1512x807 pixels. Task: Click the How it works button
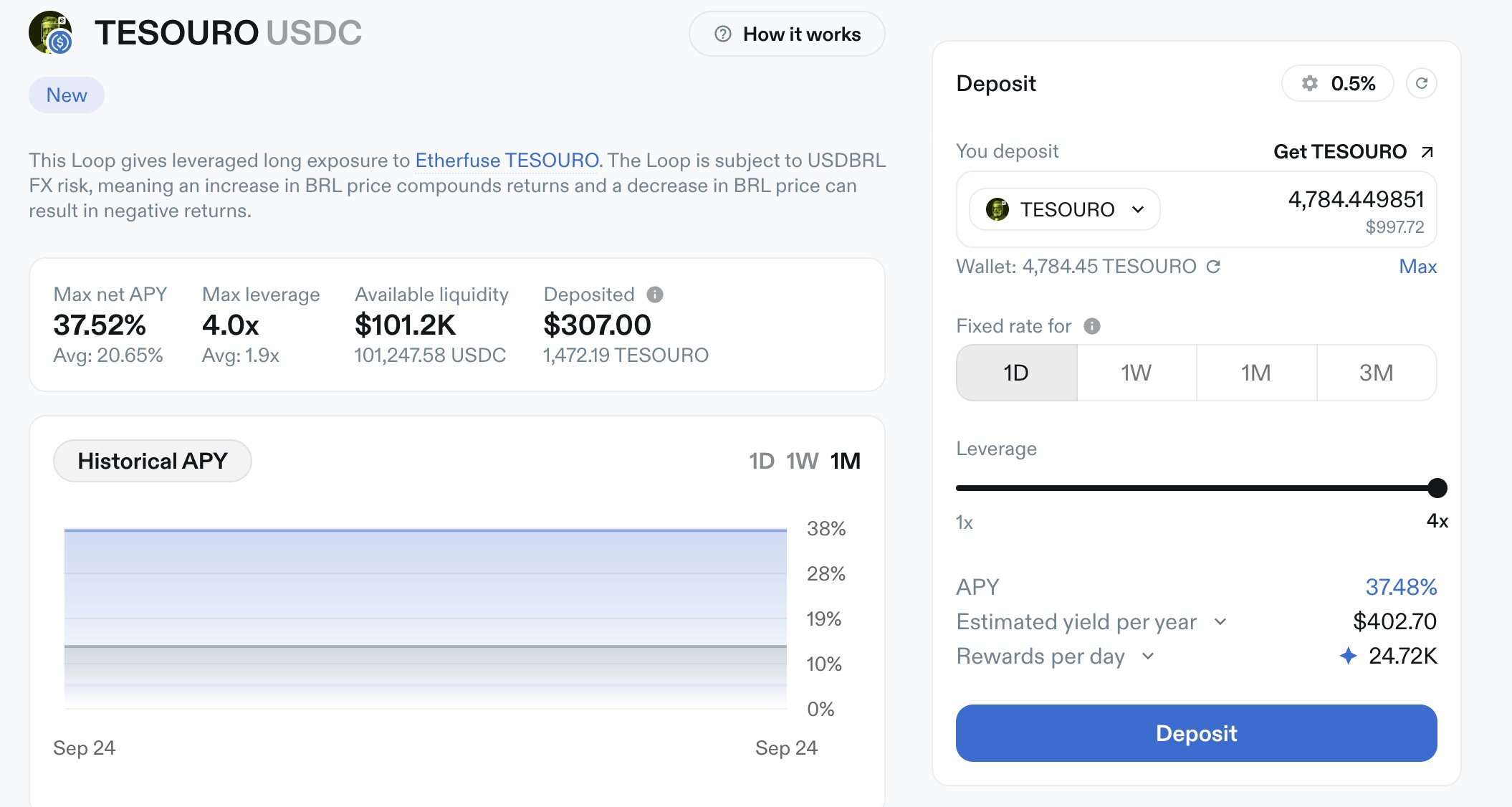click(x=787, y=34)
